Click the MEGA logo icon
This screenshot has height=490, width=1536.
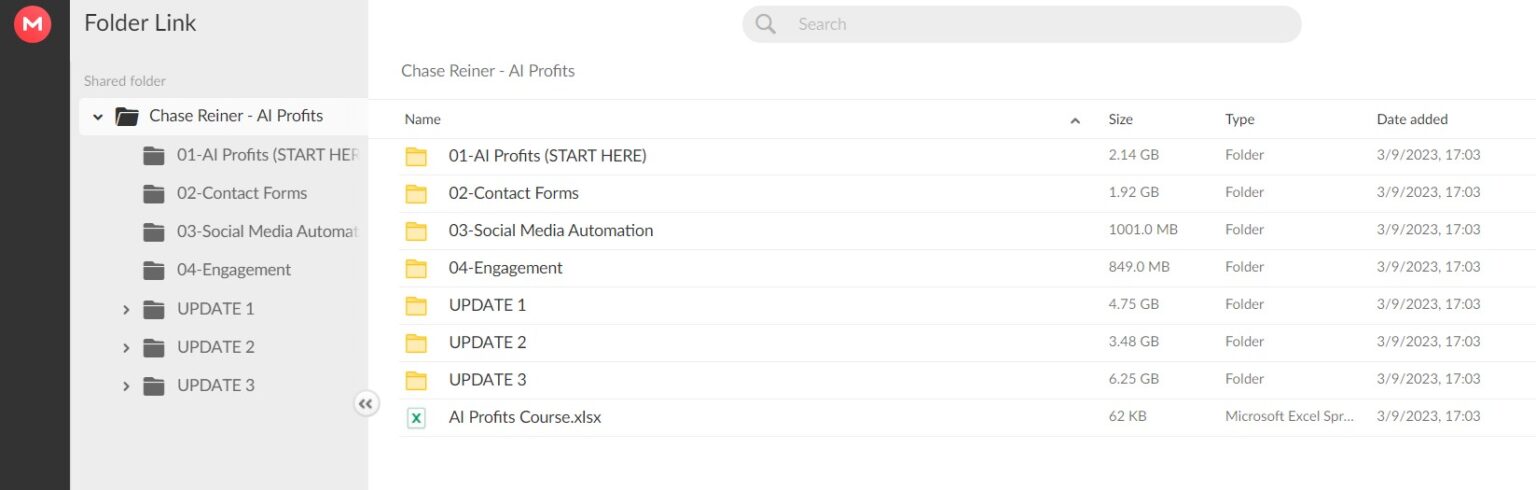(x=32, y=24)
